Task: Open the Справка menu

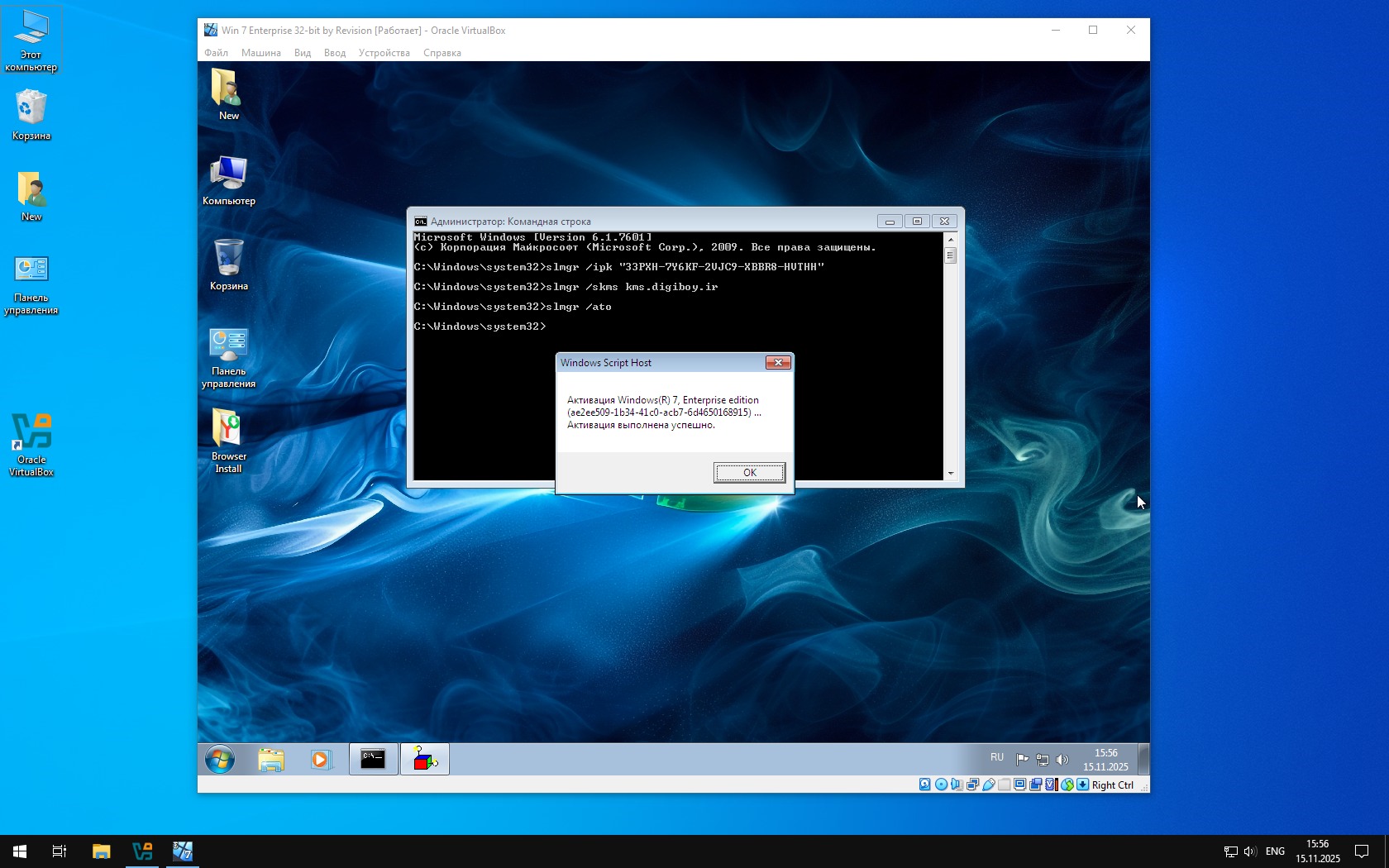Action: click(x=442, y=53)
